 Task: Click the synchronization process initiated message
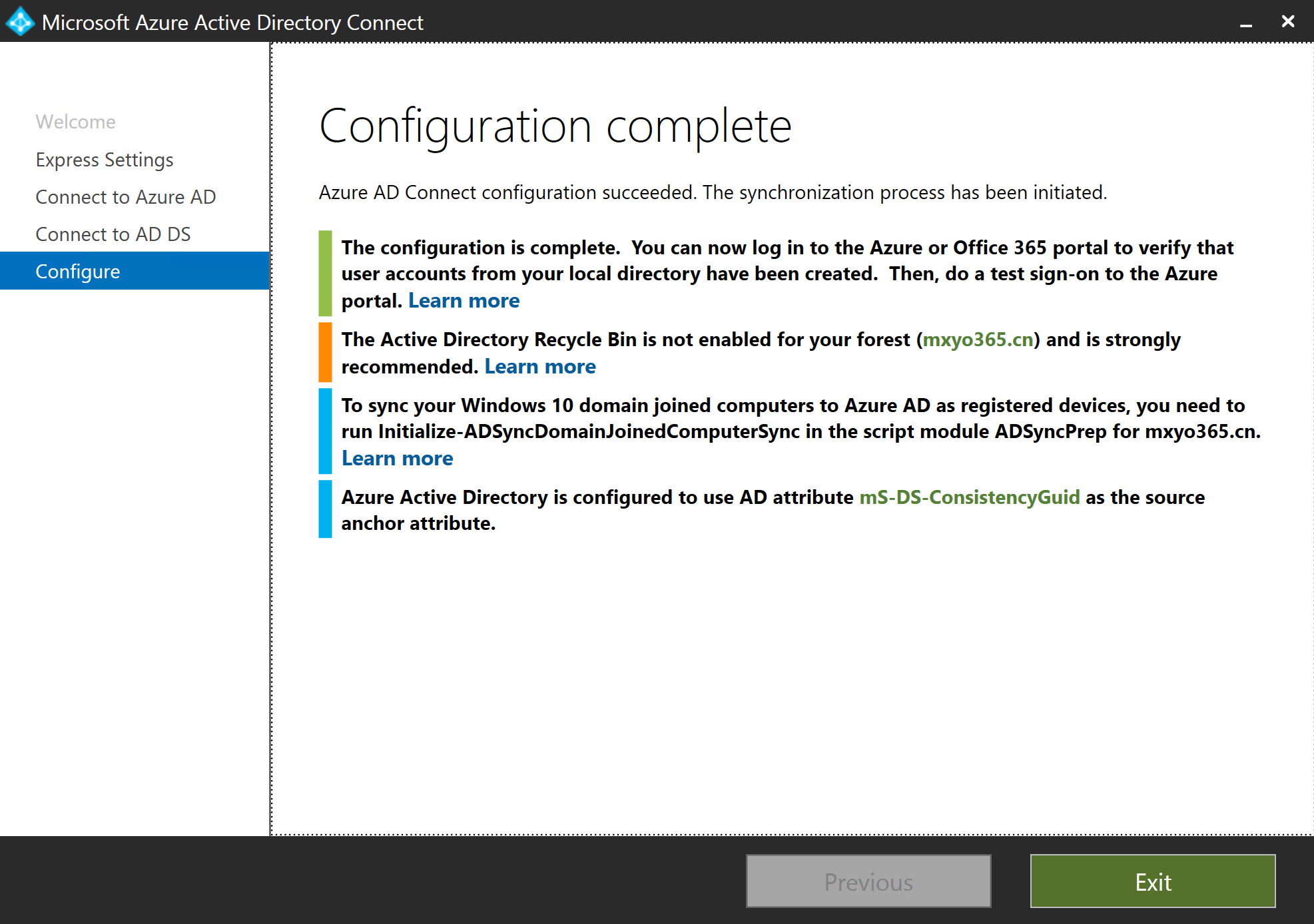713,192
